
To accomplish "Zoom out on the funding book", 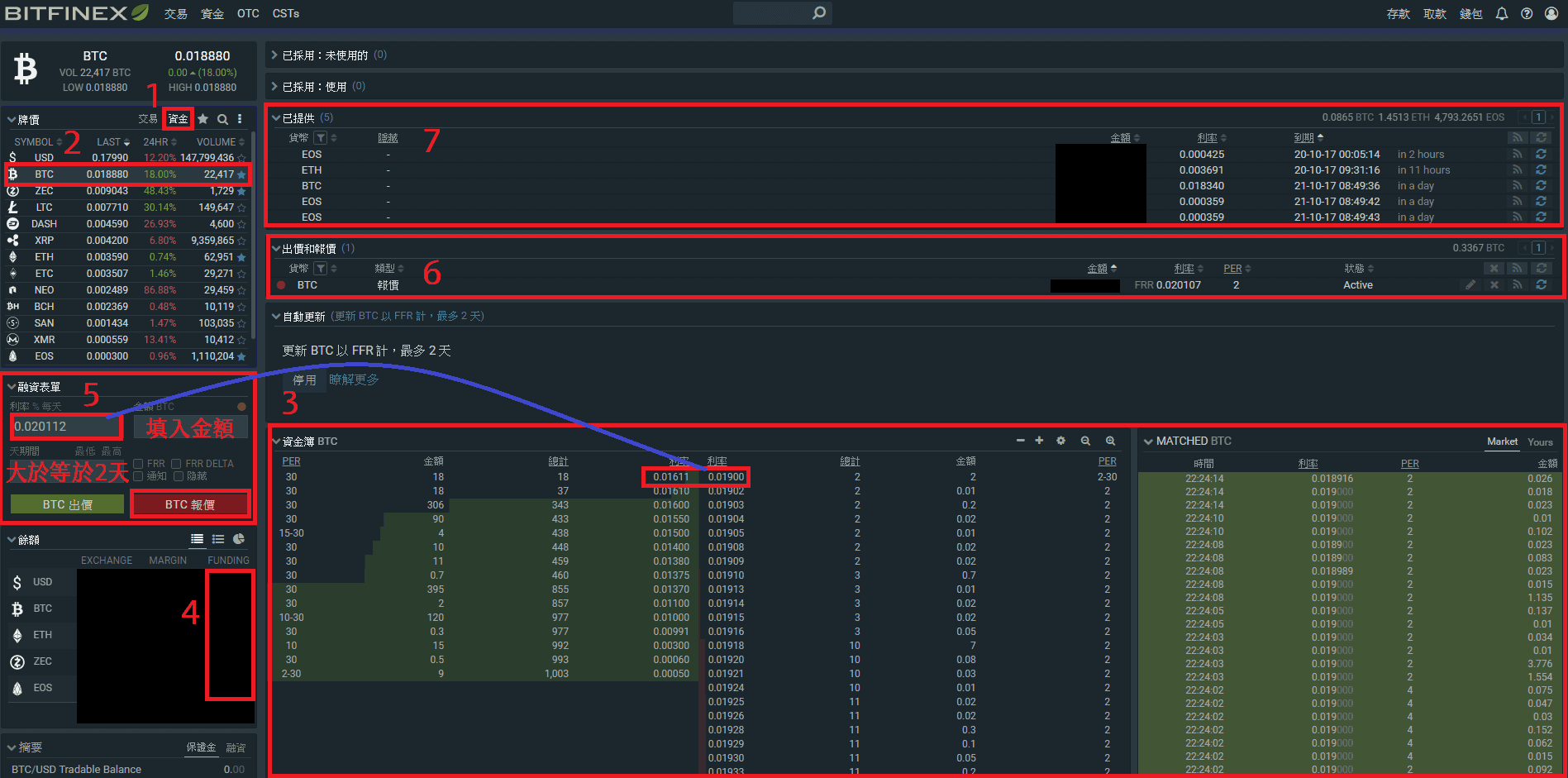I will (1085, 441).
